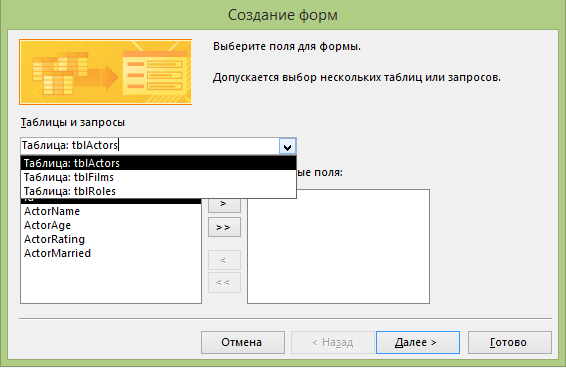Choose Таблица: tblRoles from the list
The width and height of the screenshot is (566, 368).
coord(158,191)
